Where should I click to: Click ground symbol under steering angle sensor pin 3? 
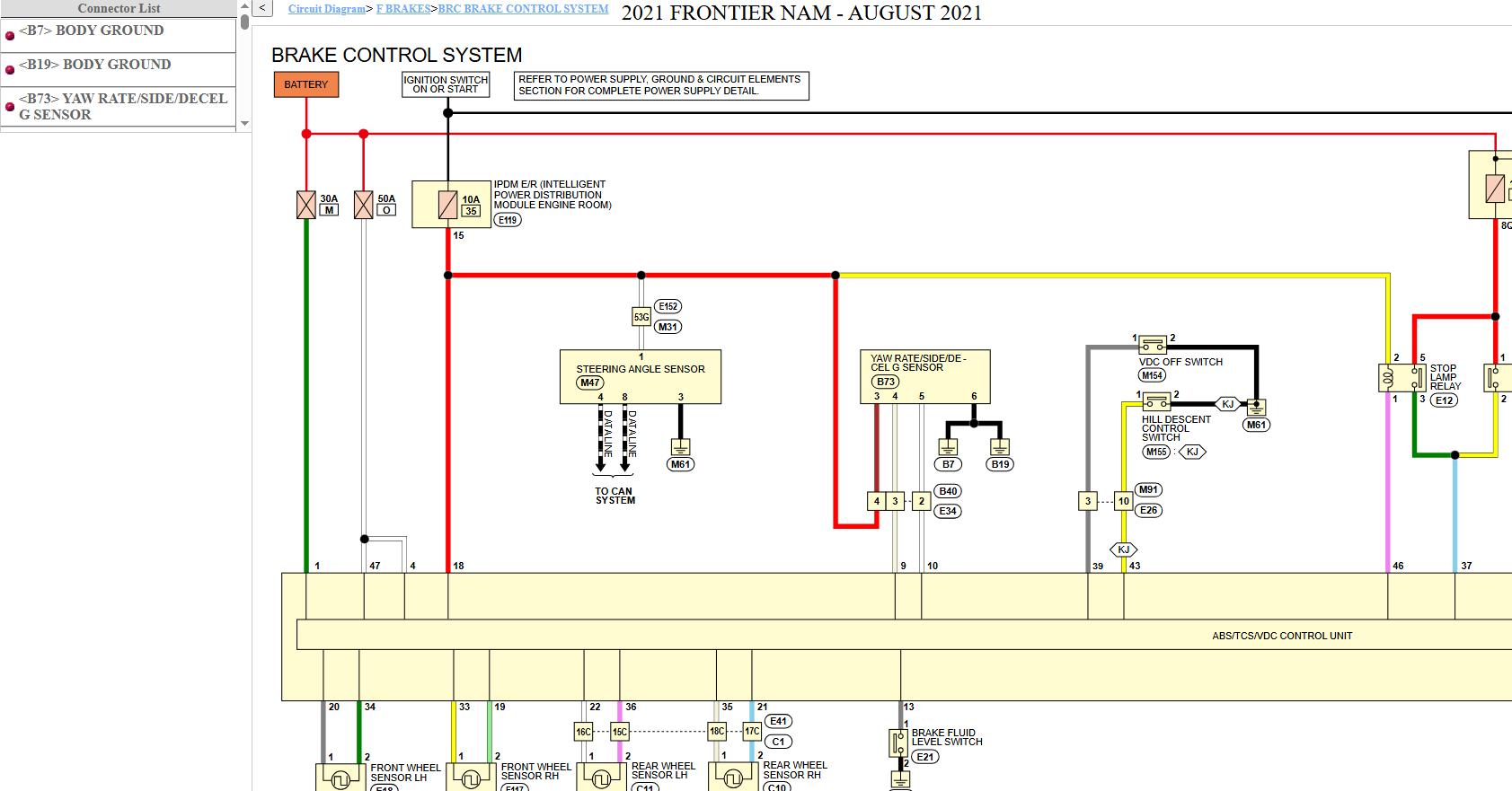[681, 446]
